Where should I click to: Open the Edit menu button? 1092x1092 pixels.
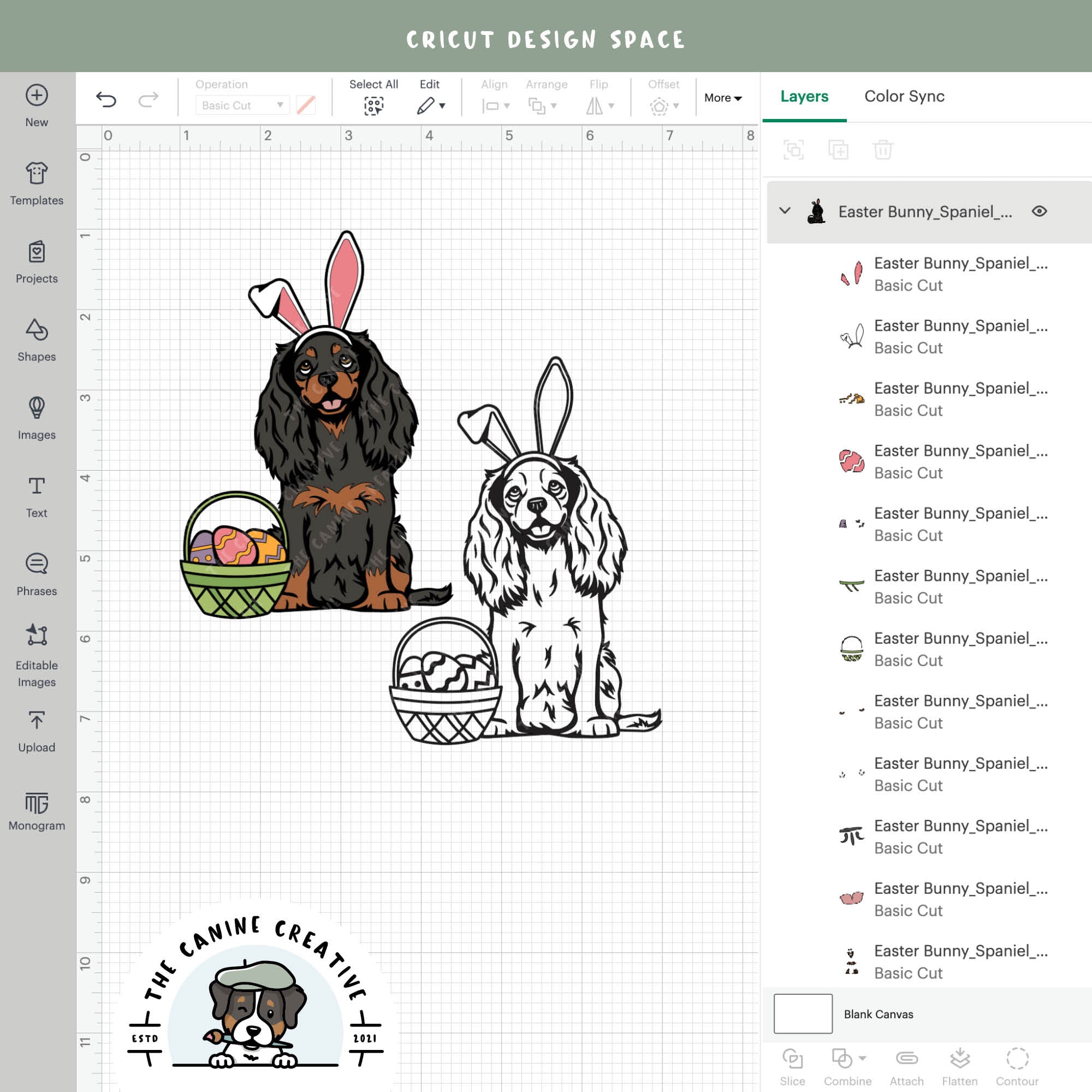[x=430, y=96]
